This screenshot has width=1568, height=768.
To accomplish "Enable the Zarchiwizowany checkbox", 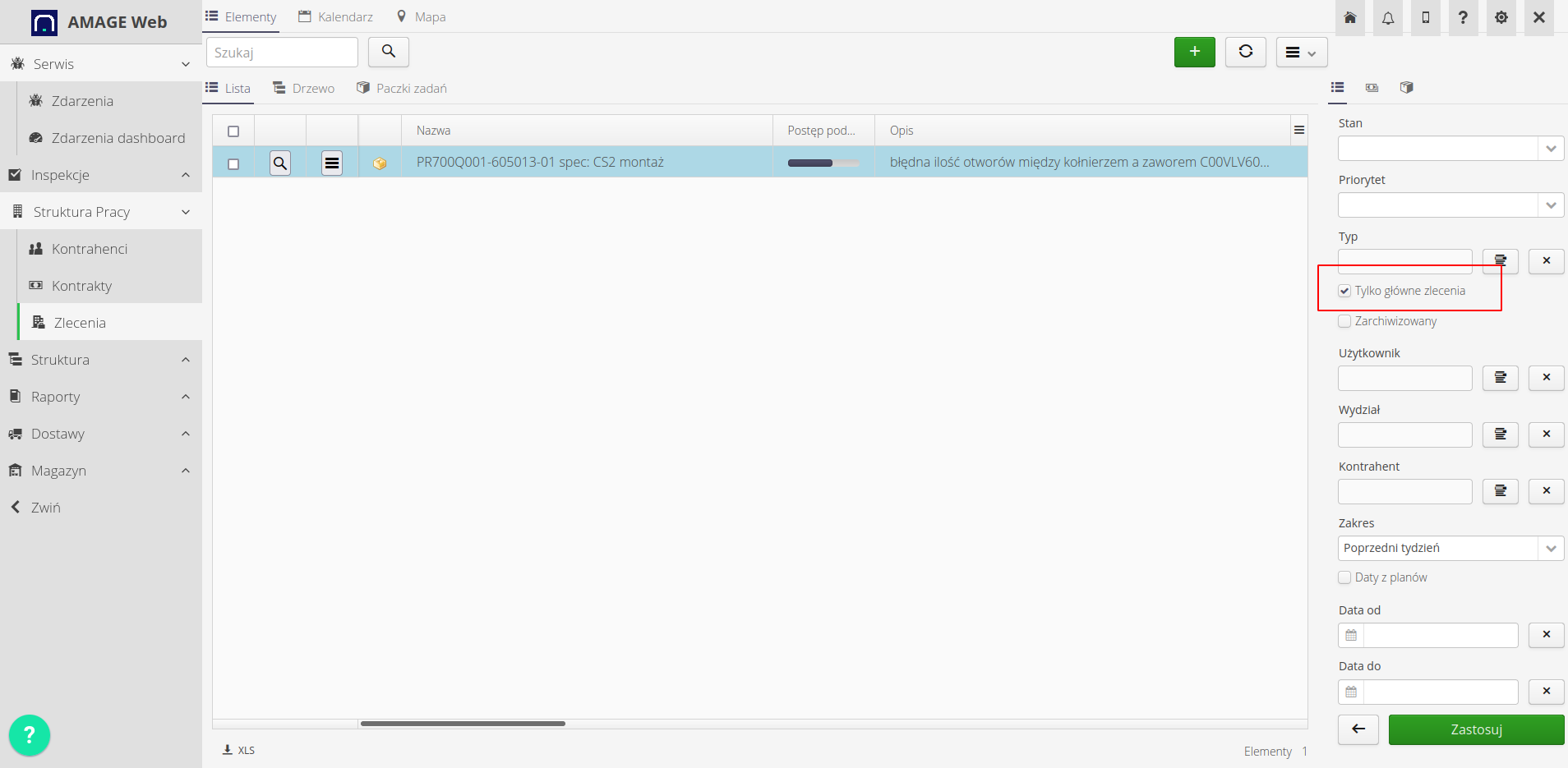I will [1344, 321].
